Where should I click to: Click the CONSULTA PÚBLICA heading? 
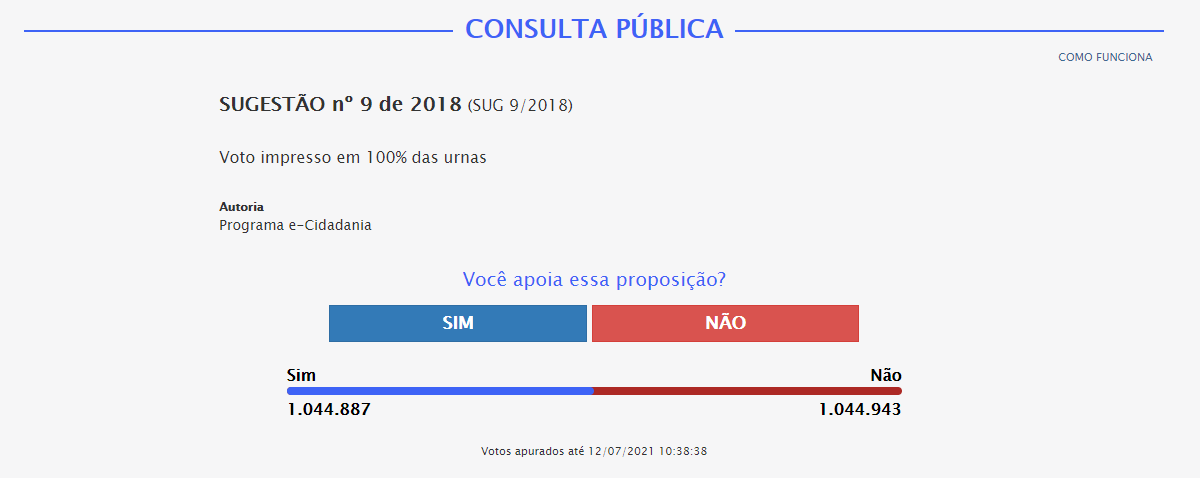(x=595, y=29)
